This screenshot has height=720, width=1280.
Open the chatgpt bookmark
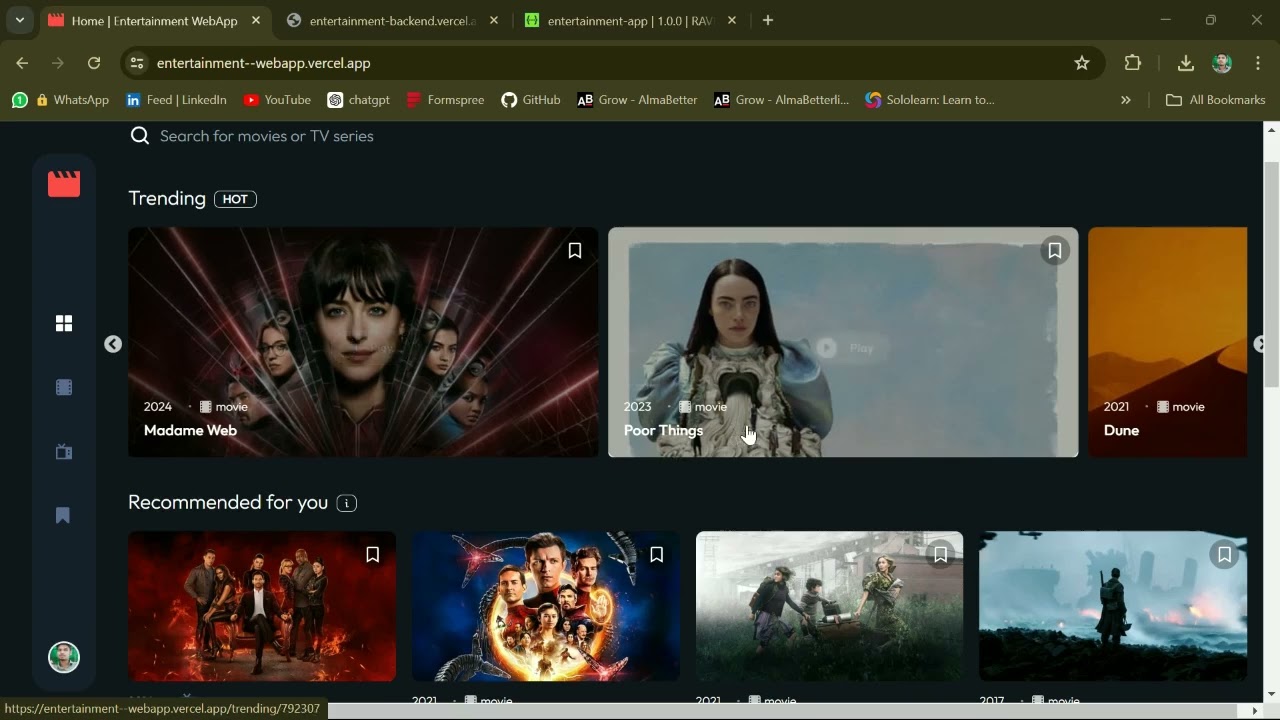pyautogui.click(x=359, y=100)
